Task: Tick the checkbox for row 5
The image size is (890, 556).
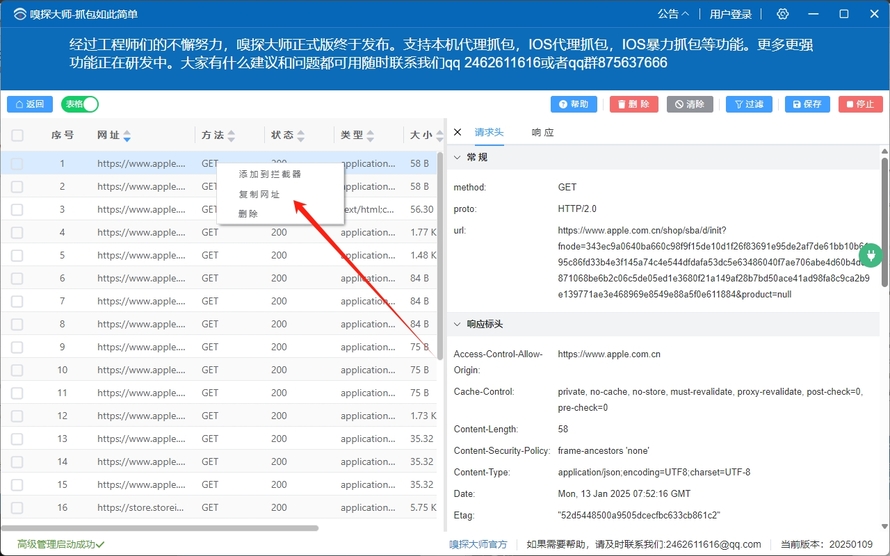Action: pyautogui.click(x=17, y=255)
